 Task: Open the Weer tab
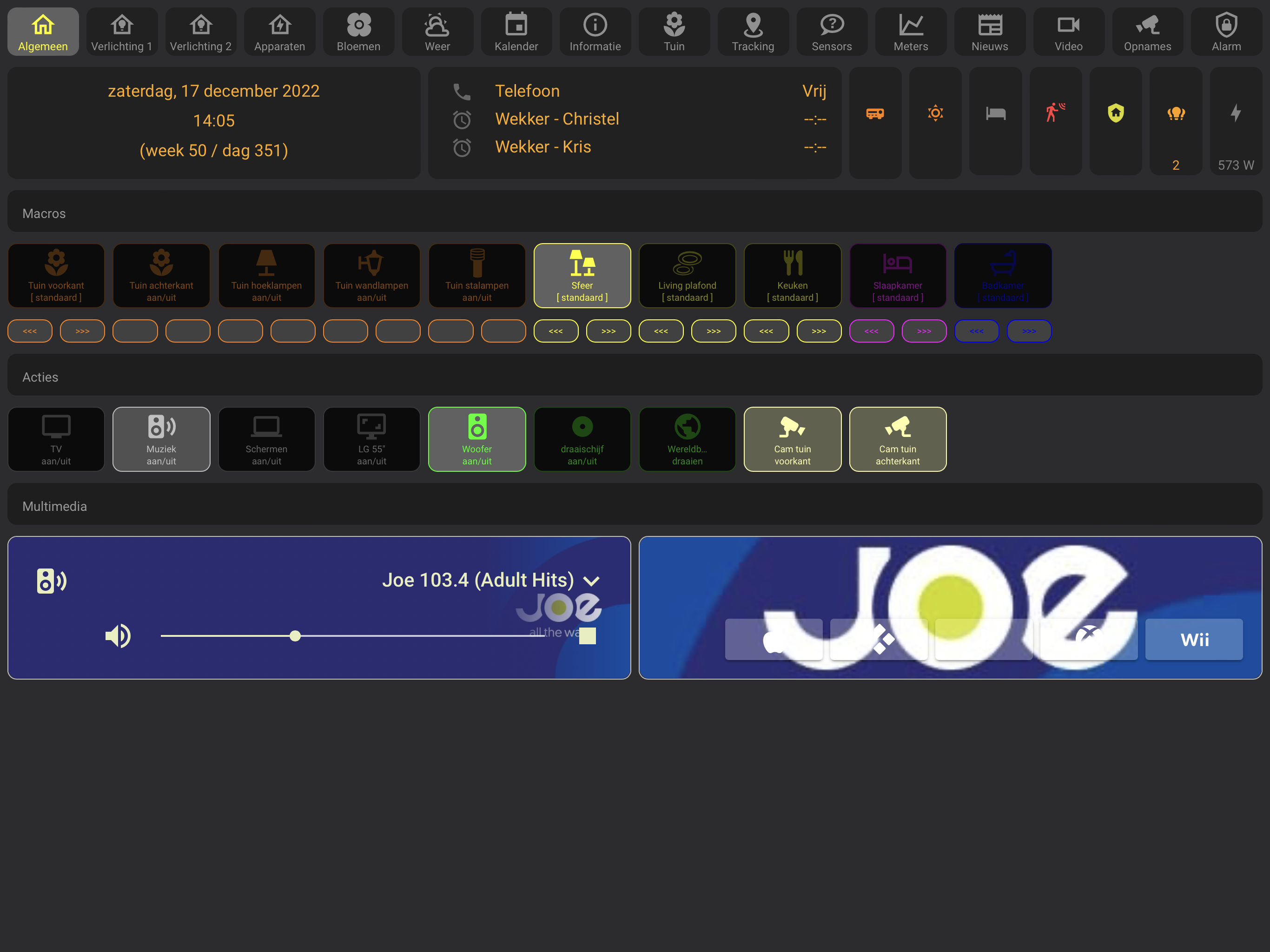[437, 32]
